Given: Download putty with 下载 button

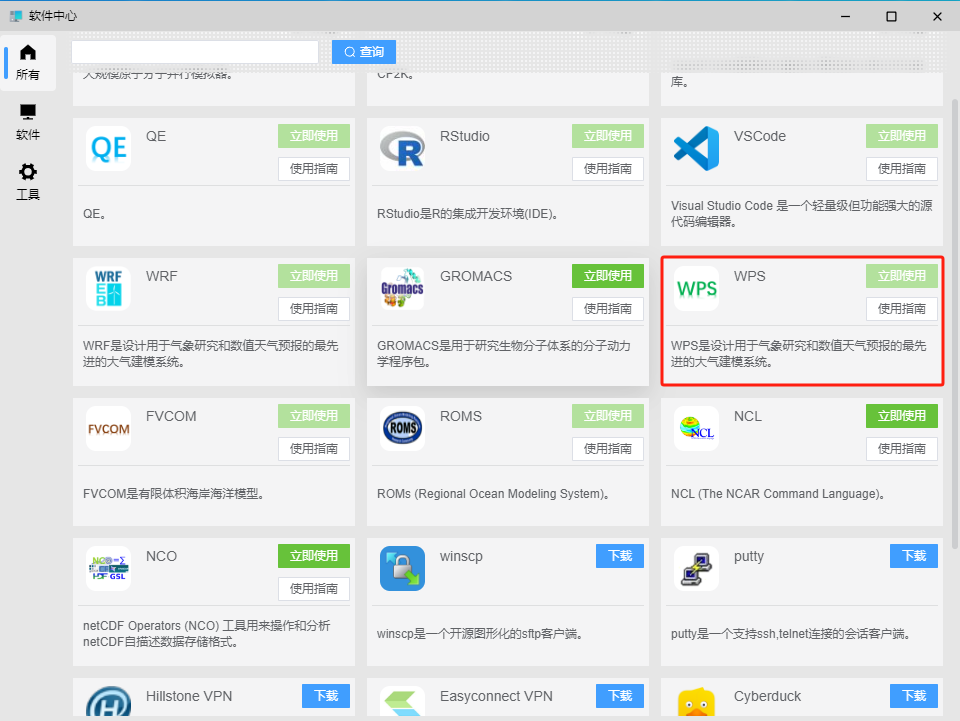Looking at the screenshot, I should coord(913,556).
